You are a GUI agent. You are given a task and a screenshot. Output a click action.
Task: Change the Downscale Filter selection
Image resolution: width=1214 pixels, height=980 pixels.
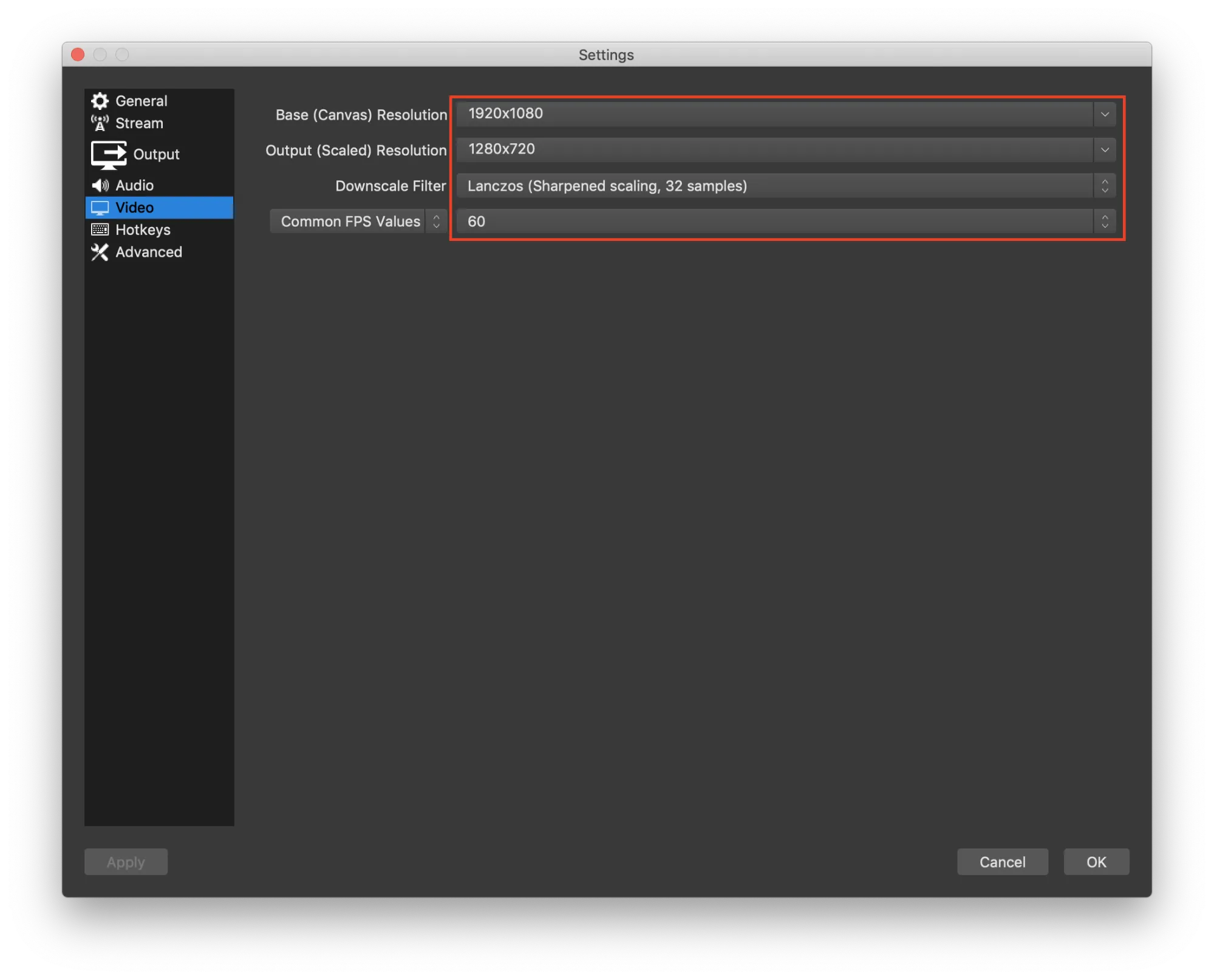click(x=1104, y=186)
